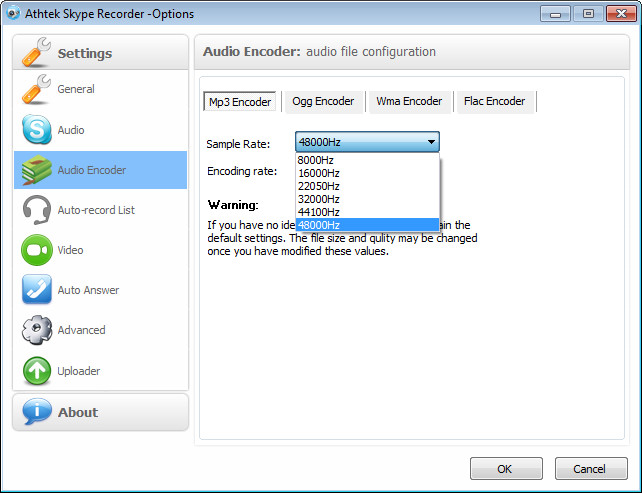Go to the Audio settings label

coord(71,130)
